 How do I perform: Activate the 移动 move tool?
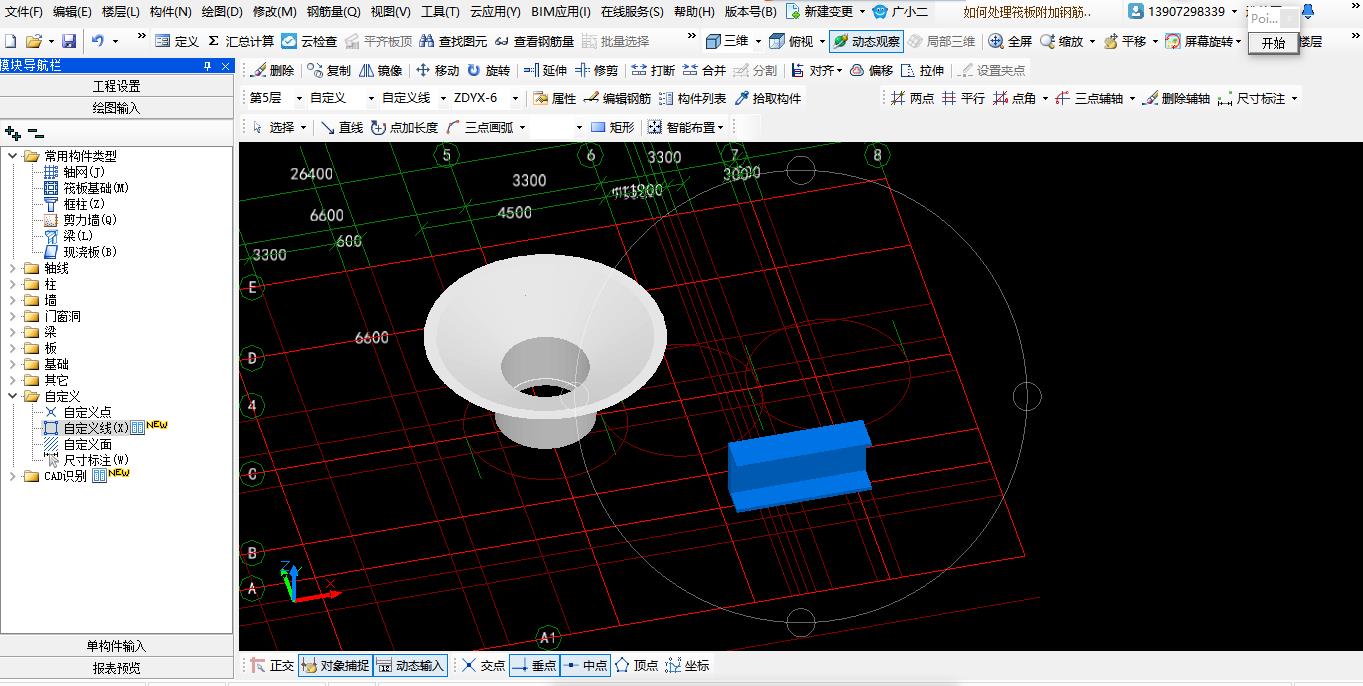(437, 71)
